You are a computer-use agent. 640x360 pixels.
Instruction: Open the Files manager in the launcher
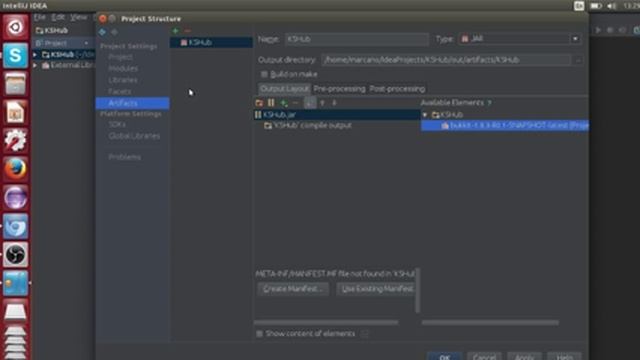pyautogui.click(x=16, y=84)
